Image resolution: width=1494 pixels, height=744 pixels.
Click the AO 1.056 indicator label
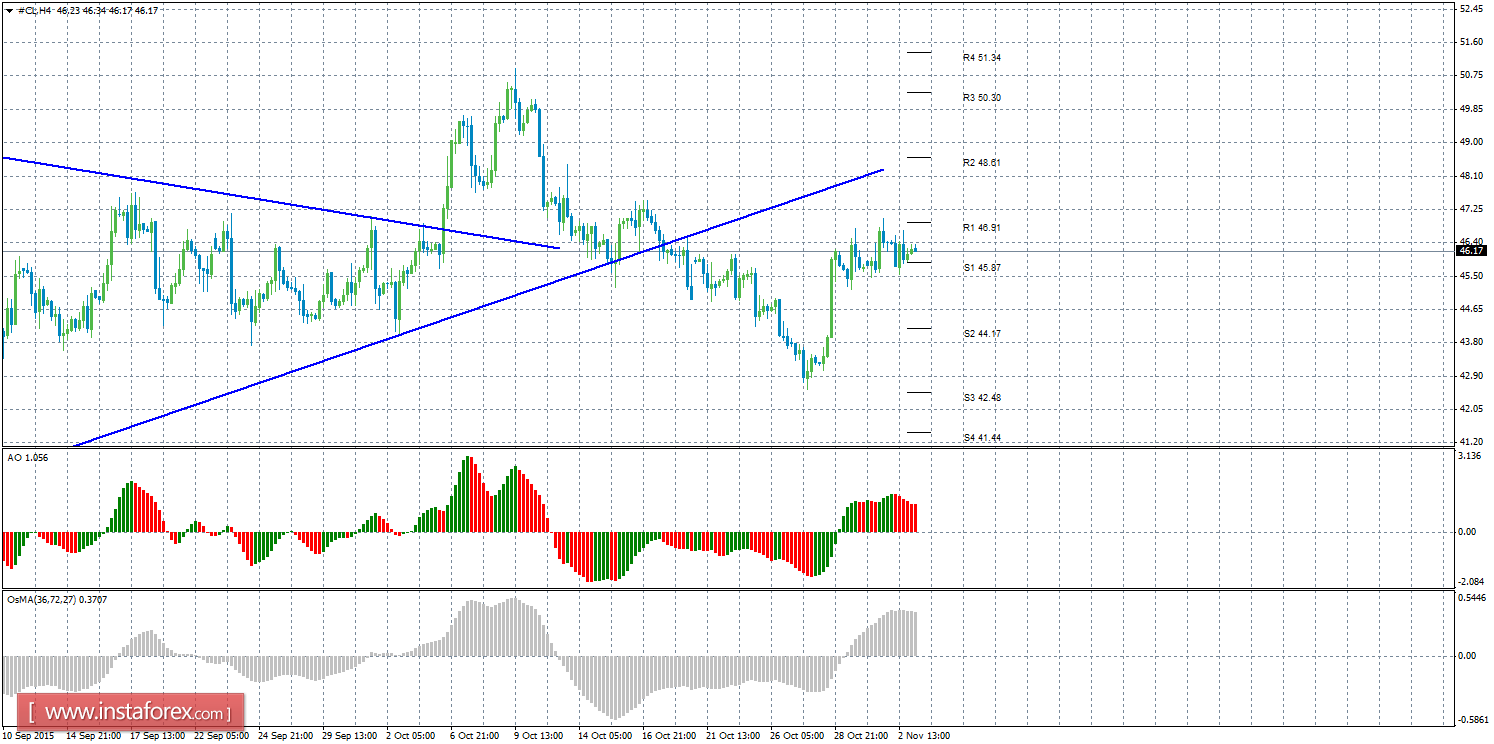coord(27,457)
